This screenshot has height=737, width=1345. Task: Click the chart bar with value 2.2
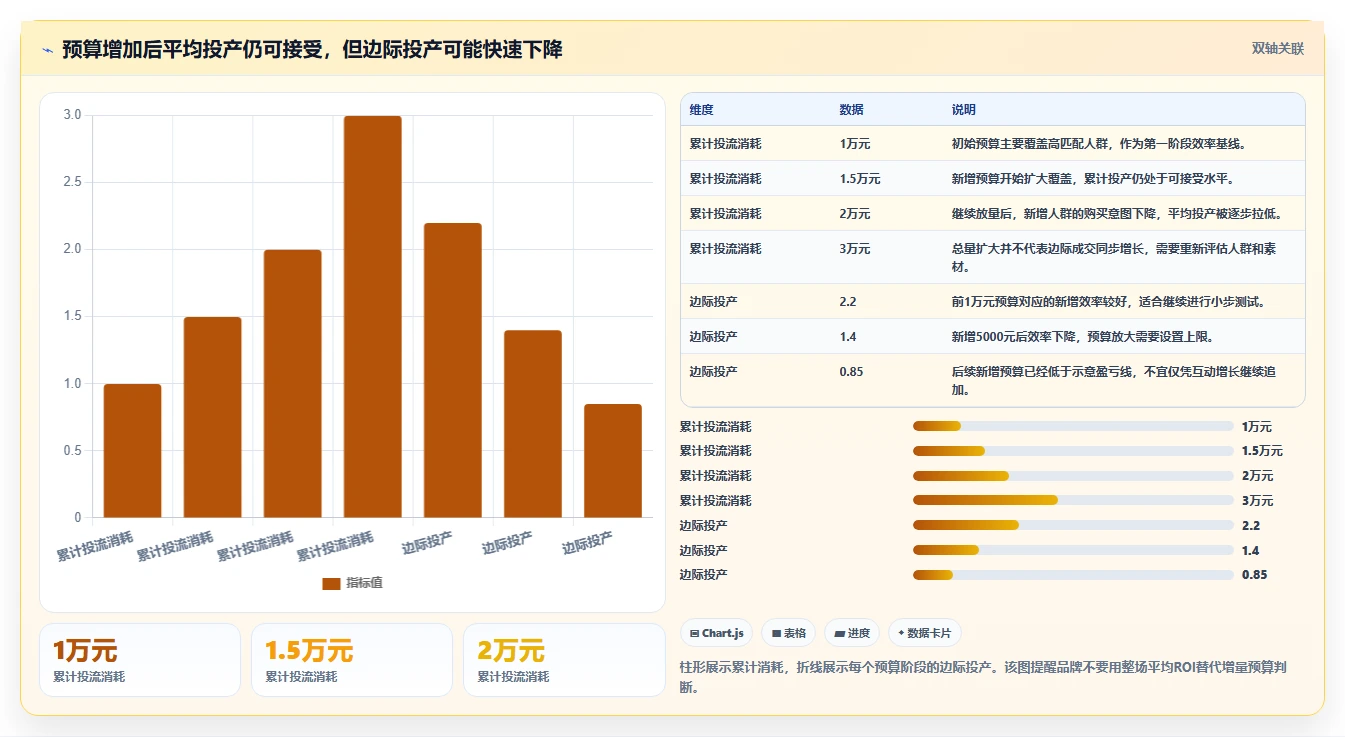(453, 370)
